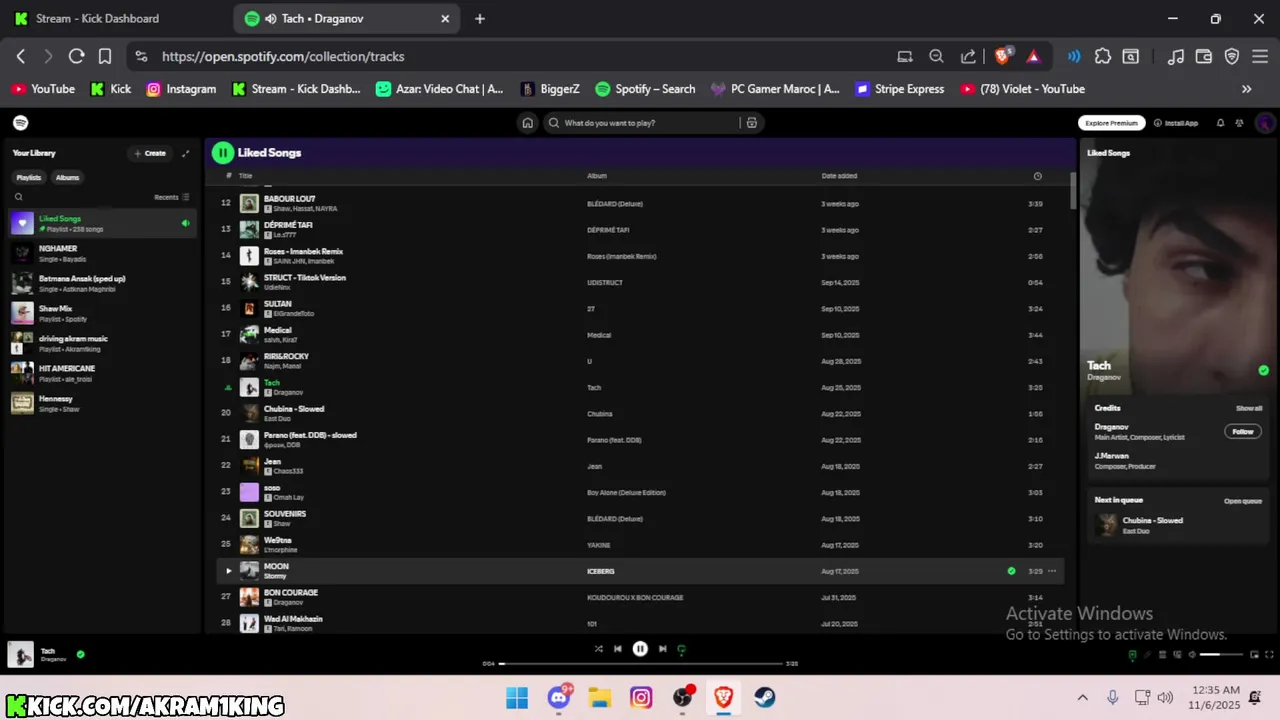The width and height of the screenshot is (1280, 720).
Task: Mute using the speaker volume icon
Action: click(x=1192, y=654)
